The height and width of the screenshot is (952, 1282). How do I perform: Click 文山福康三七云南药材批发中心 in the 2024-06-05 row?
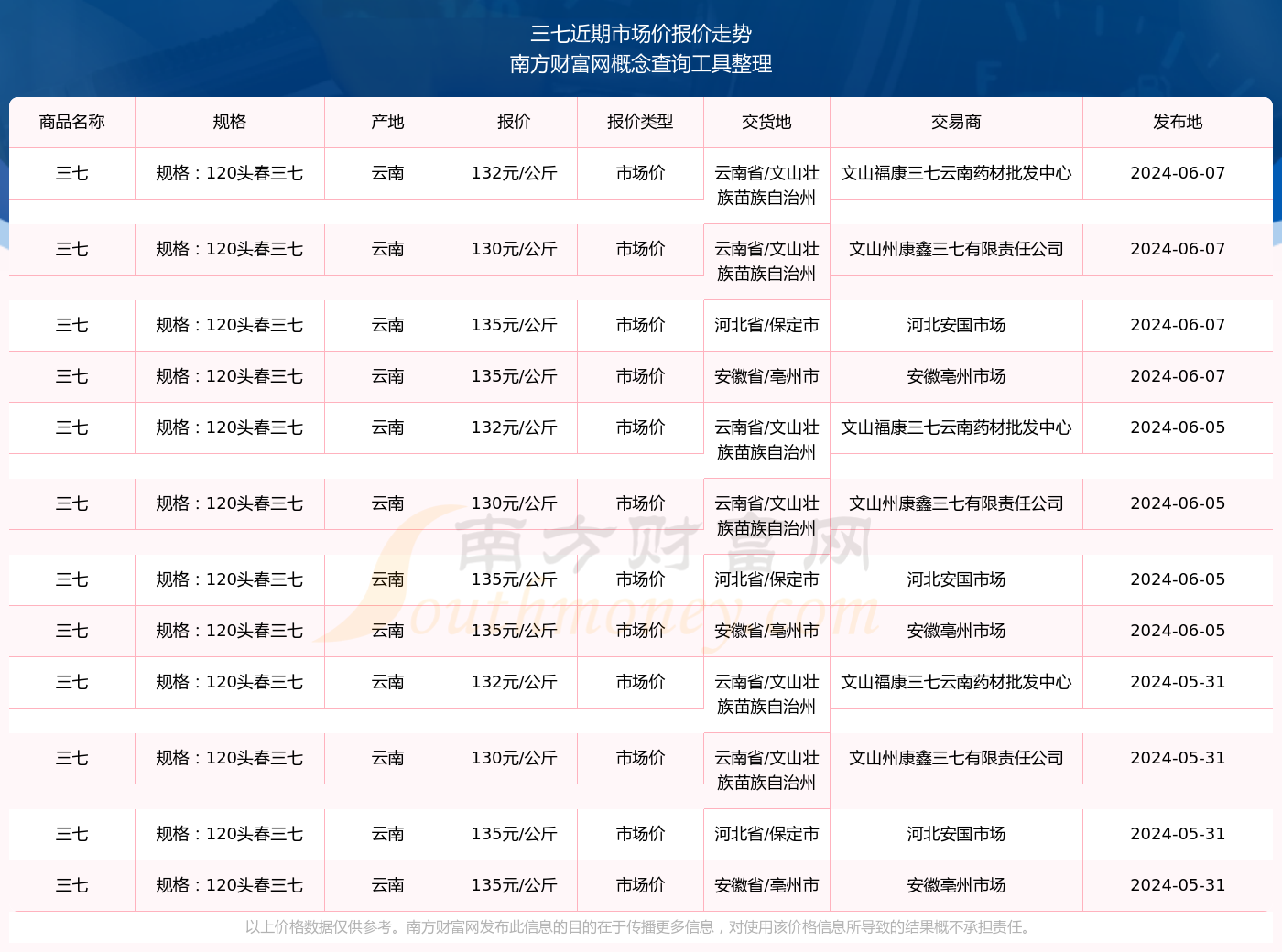(957, 427)
